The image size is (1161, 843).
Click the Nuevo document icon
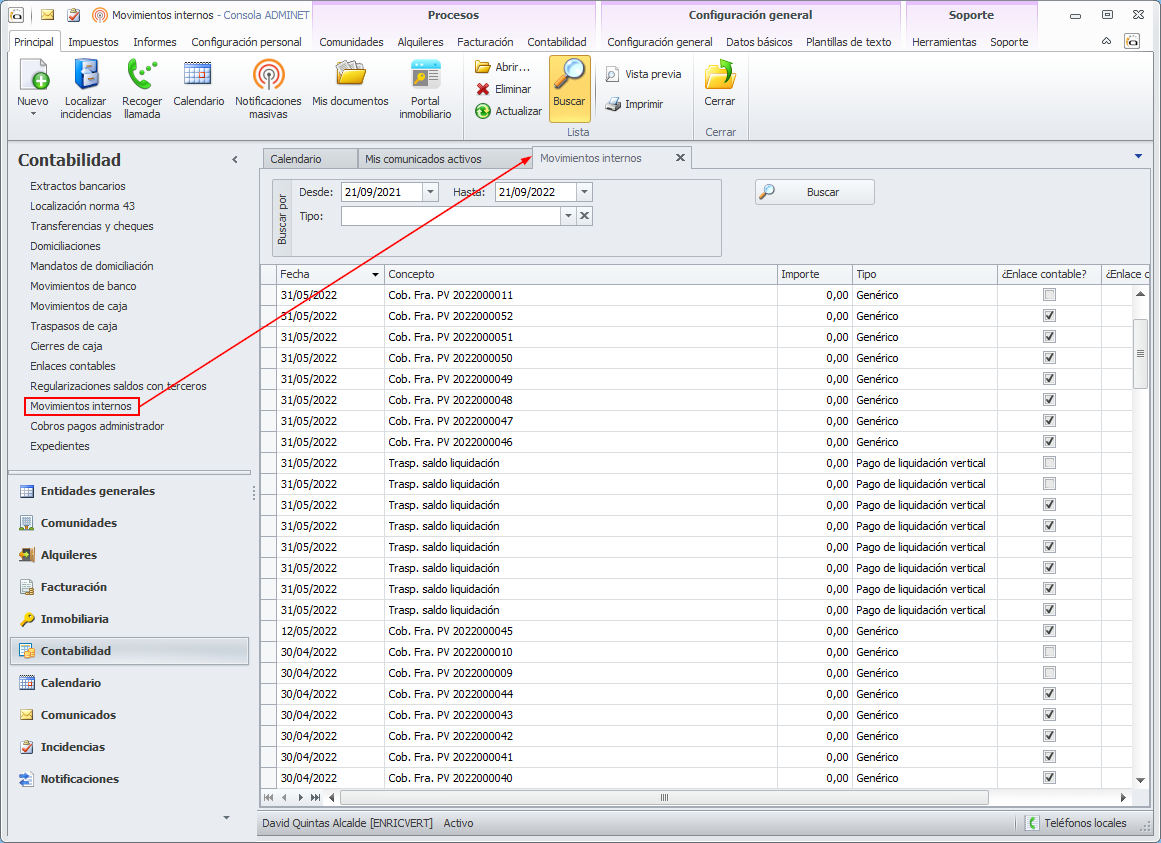tap(33, 75)
